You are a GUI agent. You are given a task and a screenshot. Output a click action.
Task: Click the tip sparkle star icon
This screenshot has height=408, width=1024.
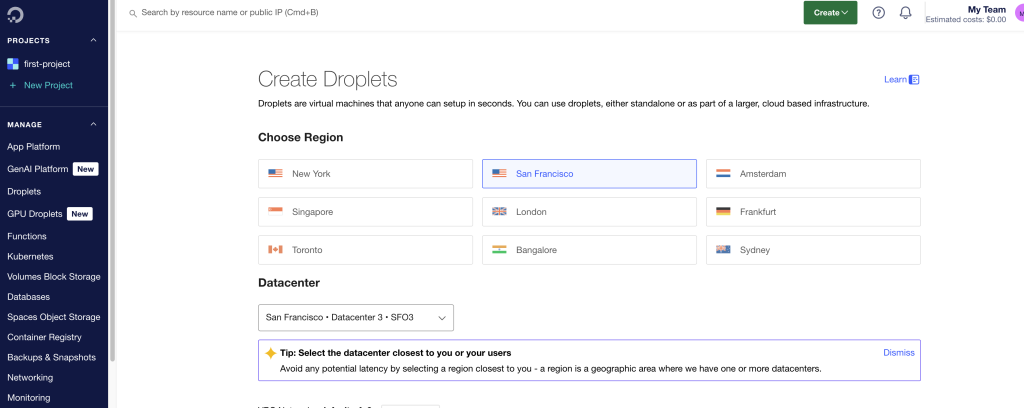pos(270,353)
